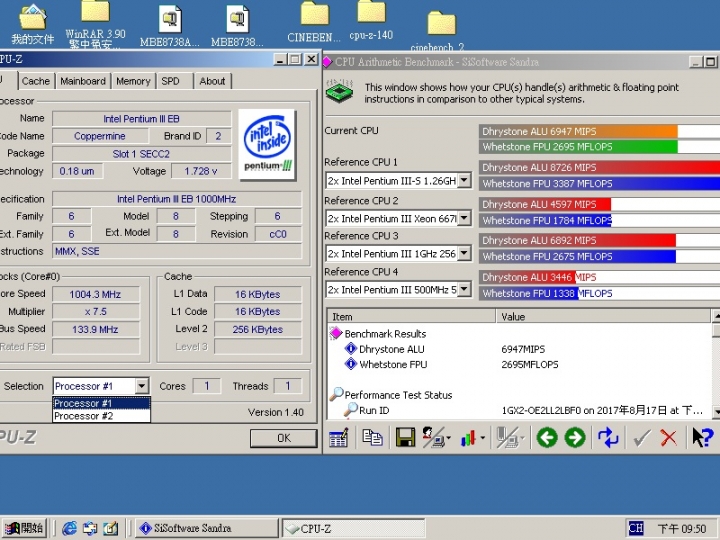Click the green back arrow in Sandra
The width and height of the screenshot is (720, 540).
pyautogui.click(x=546, y=437)
